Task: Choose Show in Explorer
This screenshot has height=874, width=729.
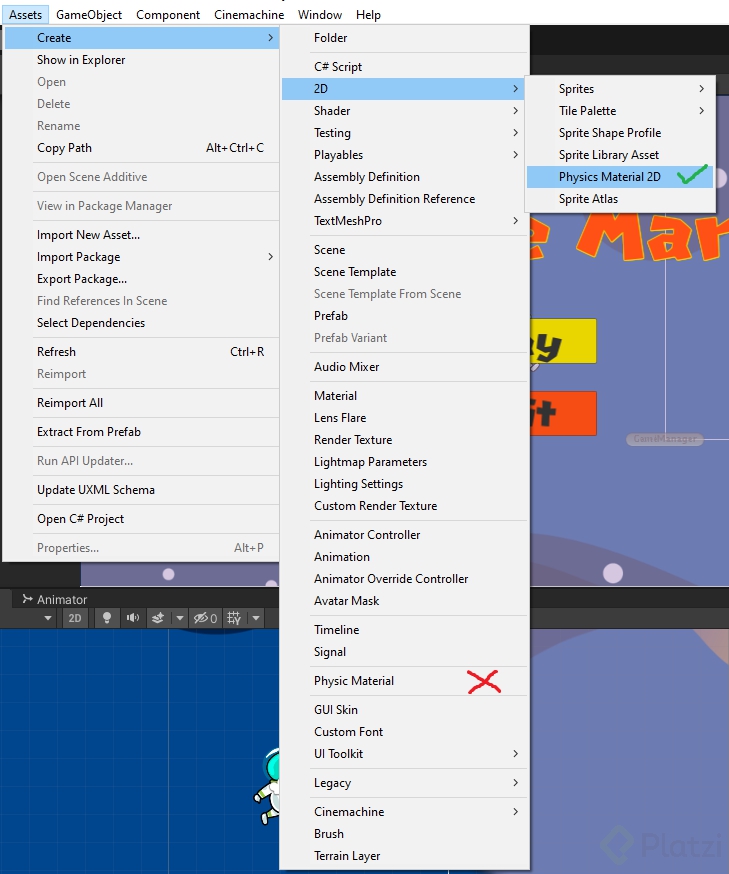Action: tap(142, 60)
